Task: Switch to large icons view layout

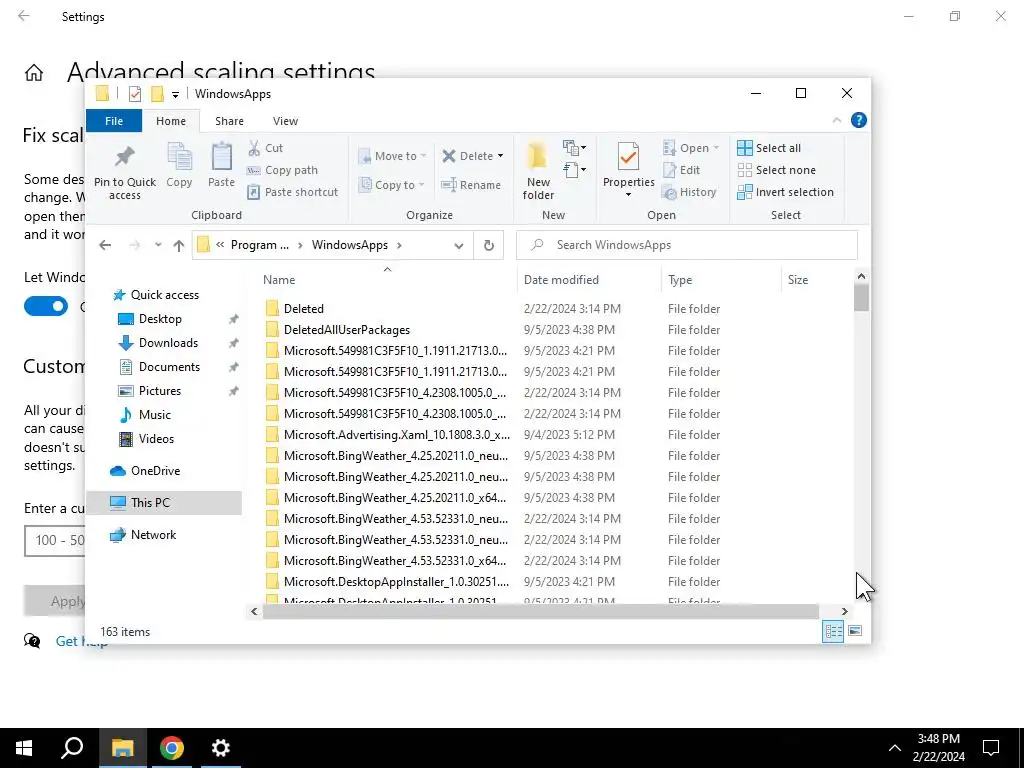Action: 855,631
